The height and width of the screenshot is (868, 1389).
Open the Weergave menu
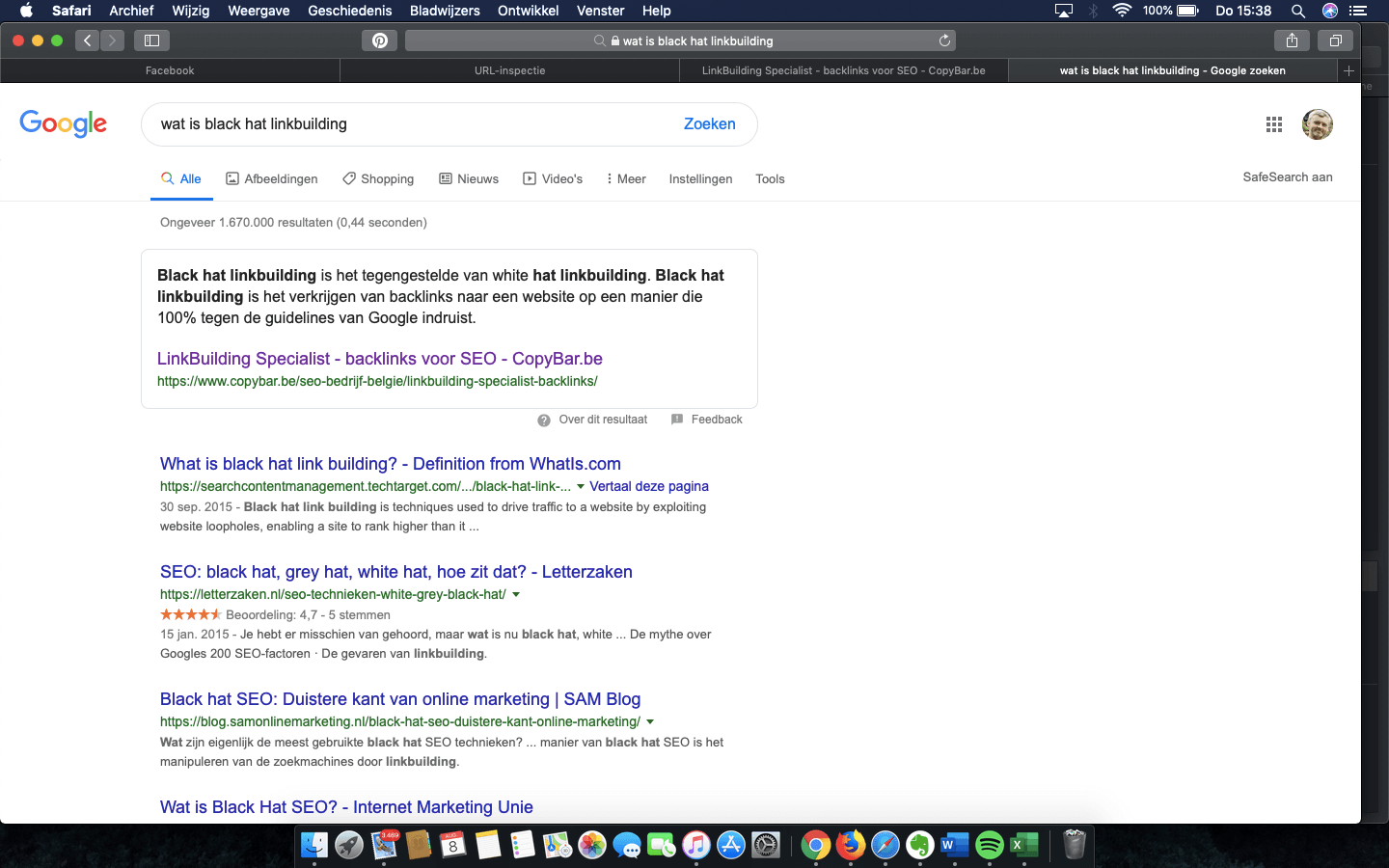[x=259, y=11]
